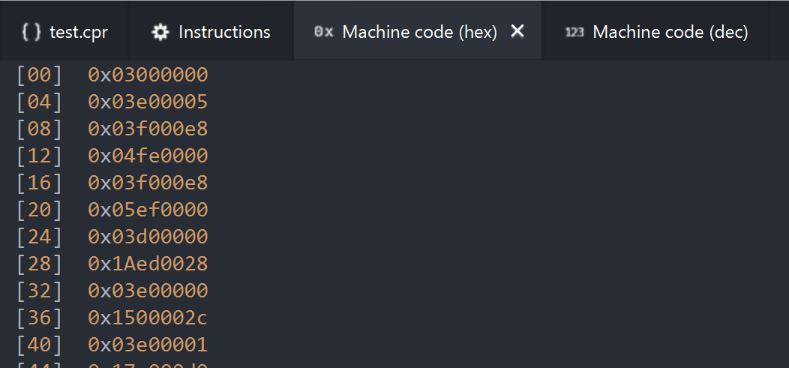
Task: Click the value 0x03e00001
Action: (148, 345)
